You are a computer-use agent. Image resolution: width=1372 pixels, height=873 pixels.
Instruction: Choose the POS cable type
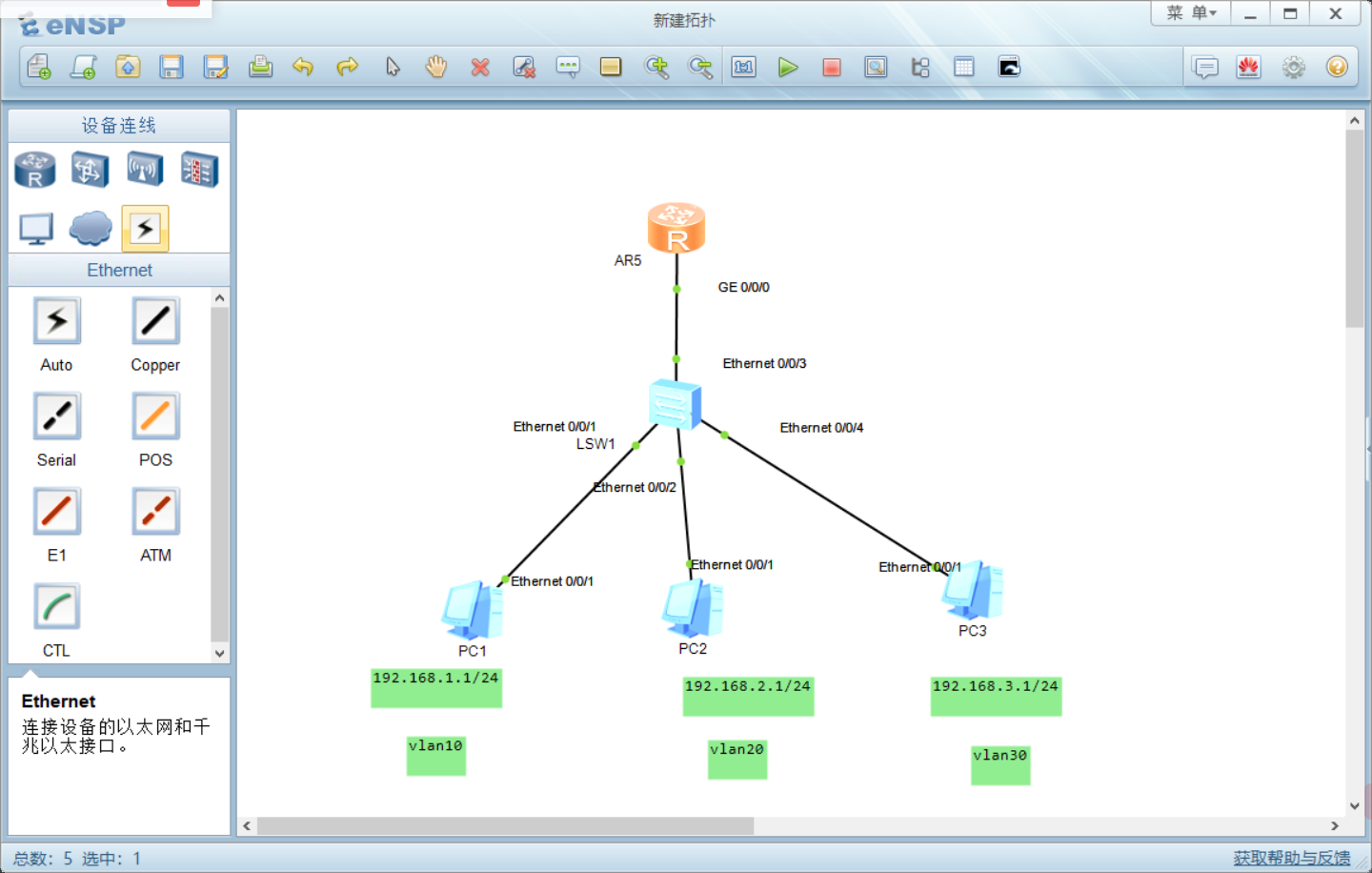click(155, 416)
